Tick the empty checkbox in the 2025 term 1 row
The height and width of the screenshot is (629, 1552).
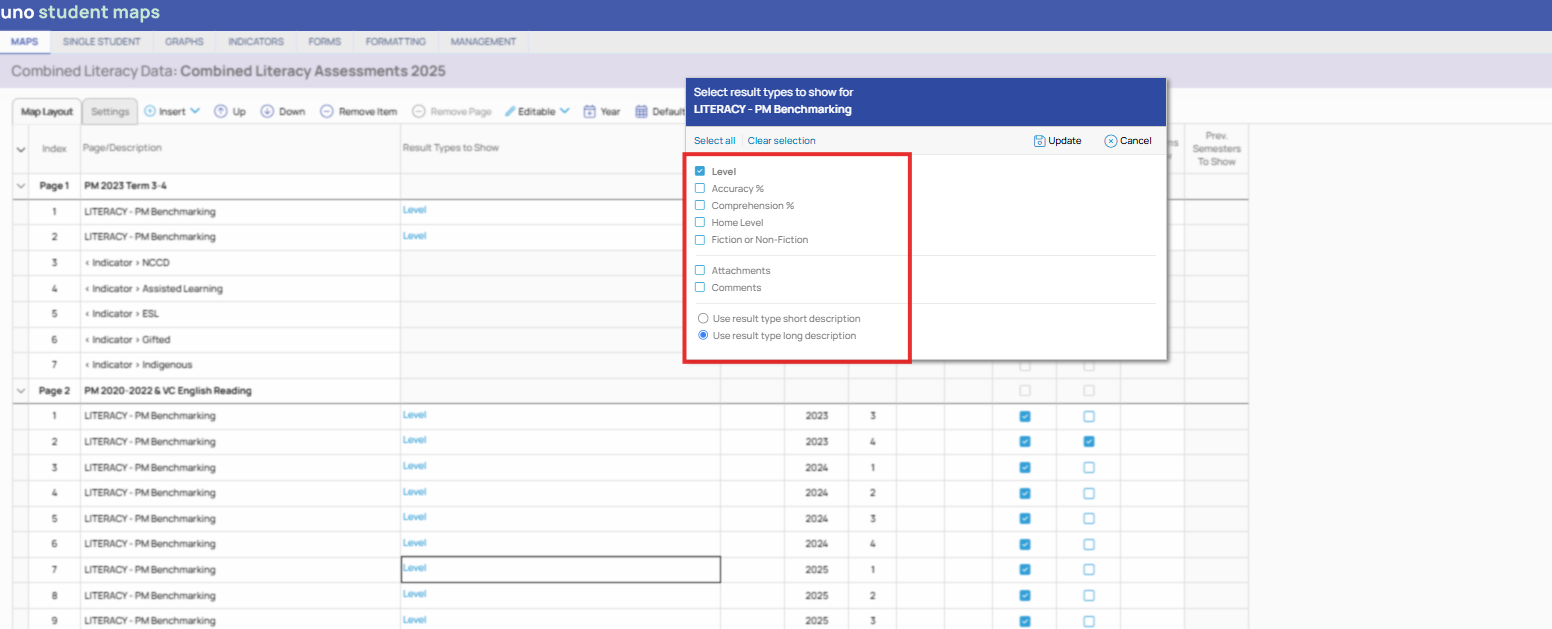pos(1088,569)
